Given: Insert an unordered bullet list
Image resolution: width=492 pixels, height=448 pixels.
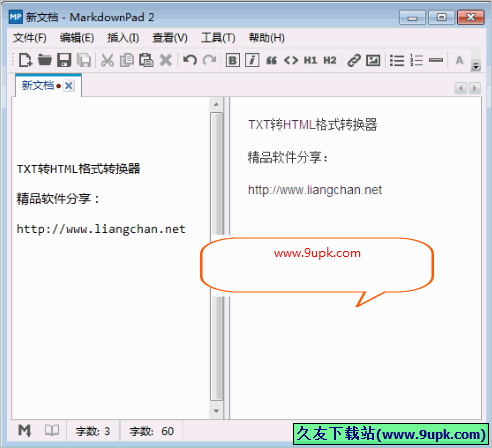Looking at the screenshot, I should point(397,60).
